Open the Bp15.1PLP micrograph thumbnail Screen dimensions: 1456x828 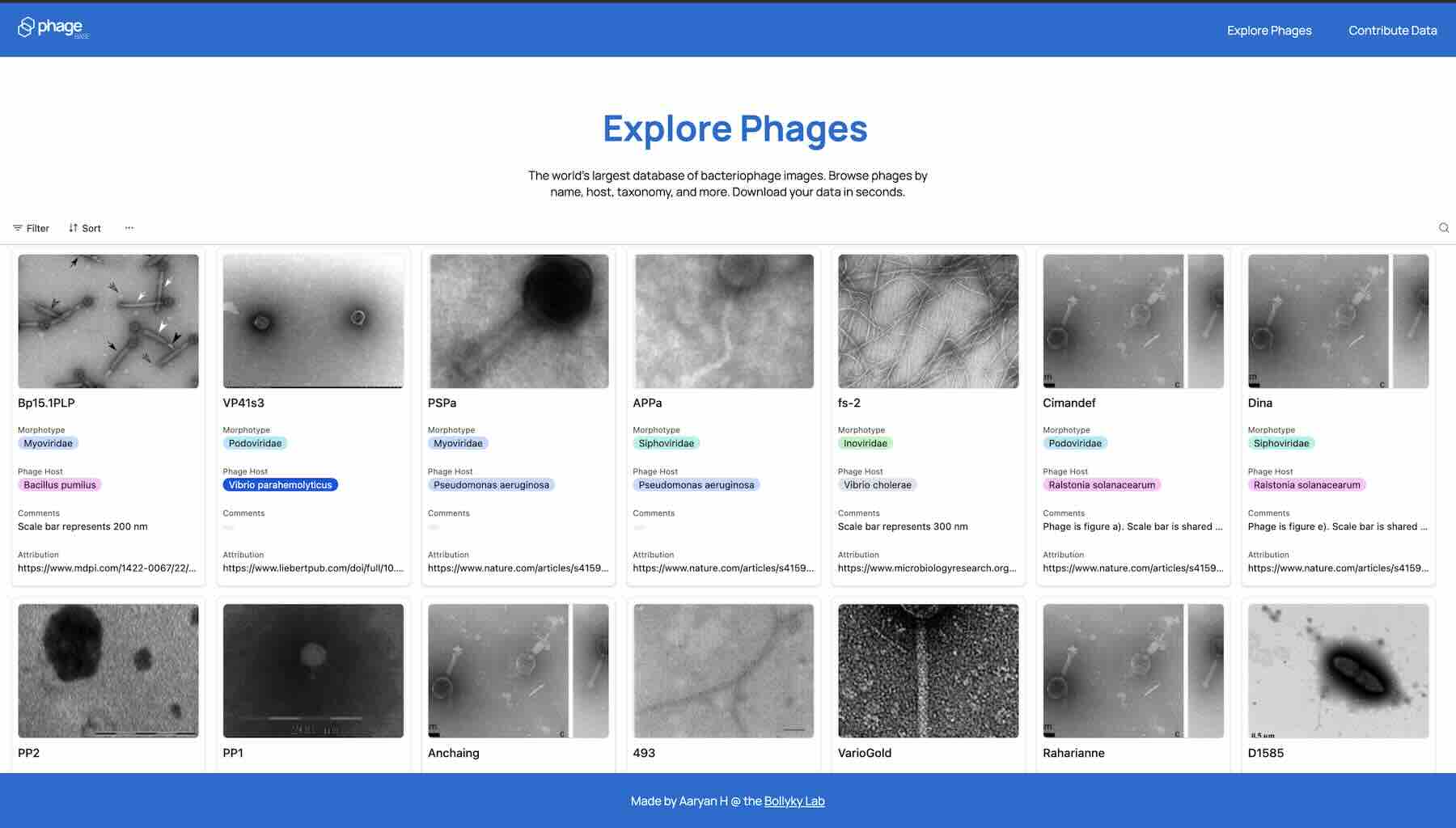pyautogui.click(x=108, y=321)
